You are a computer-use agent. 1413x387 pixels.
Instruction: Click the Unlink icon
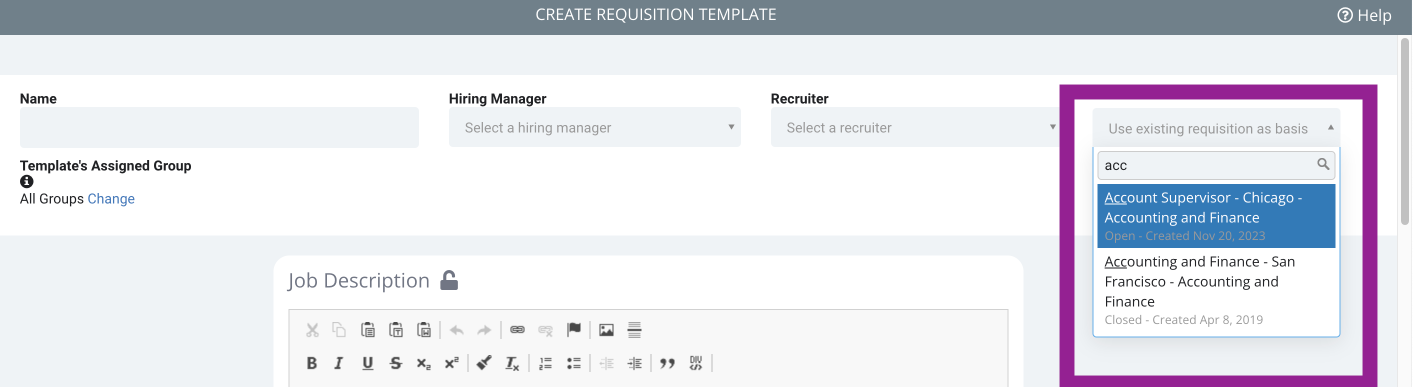point(545,330)
